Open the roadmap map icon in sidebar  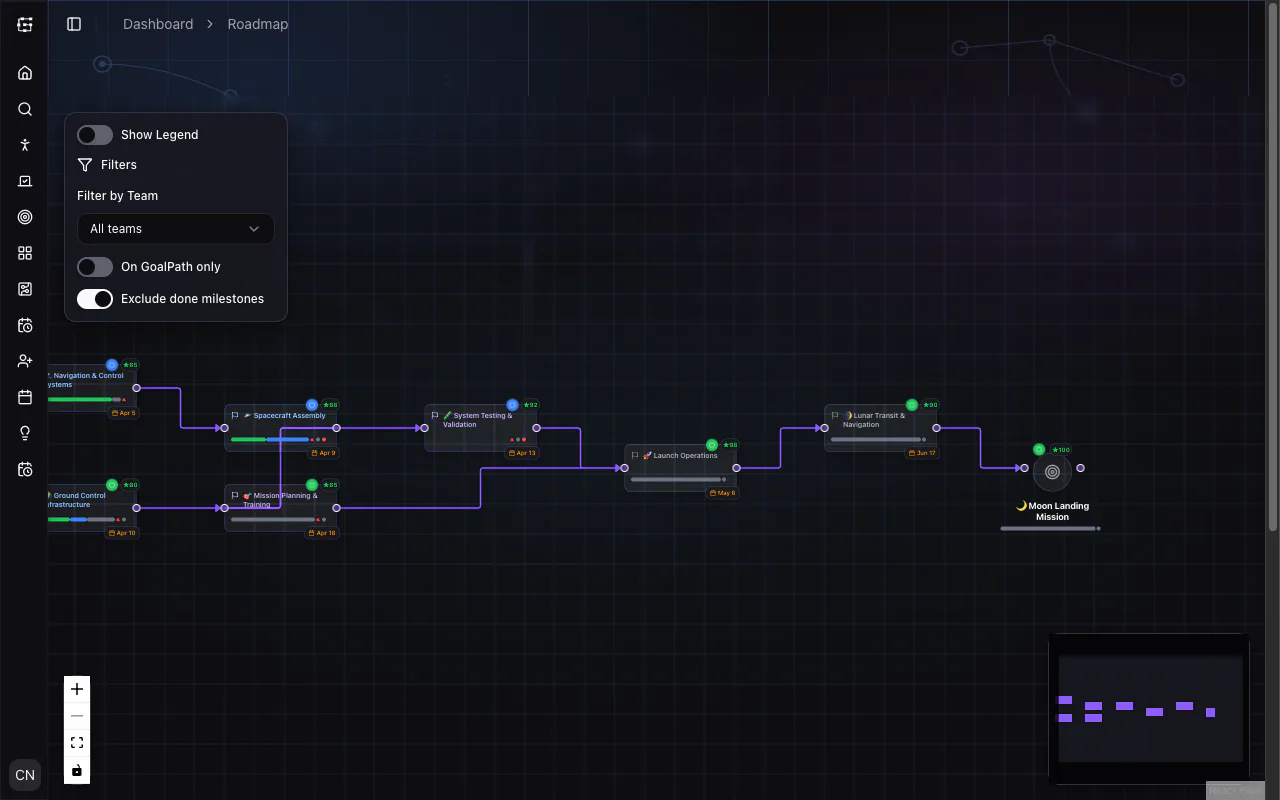point(25,289)
